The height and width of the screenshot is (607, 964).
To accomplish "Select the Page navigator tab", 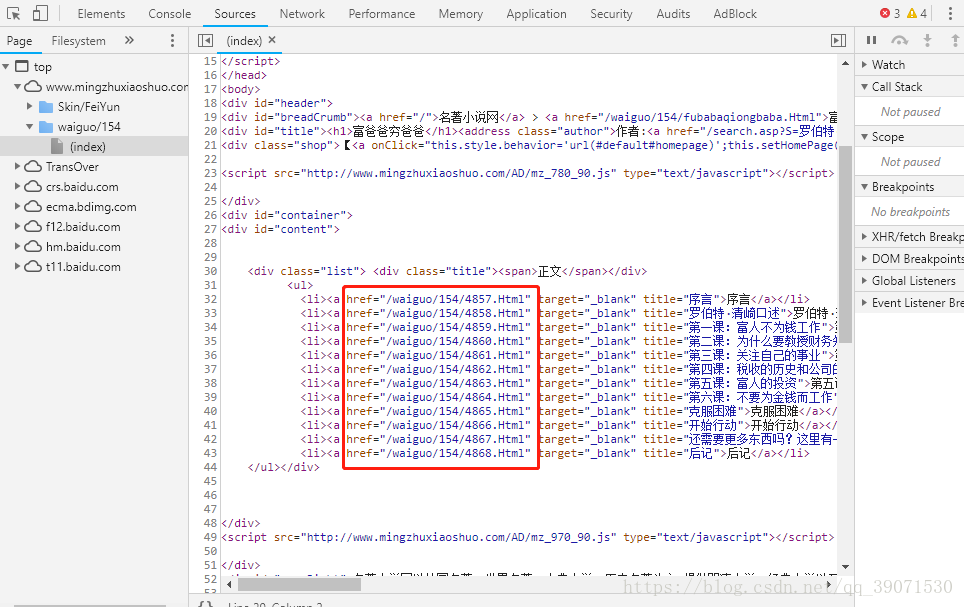I will click(x=20, y=41).
